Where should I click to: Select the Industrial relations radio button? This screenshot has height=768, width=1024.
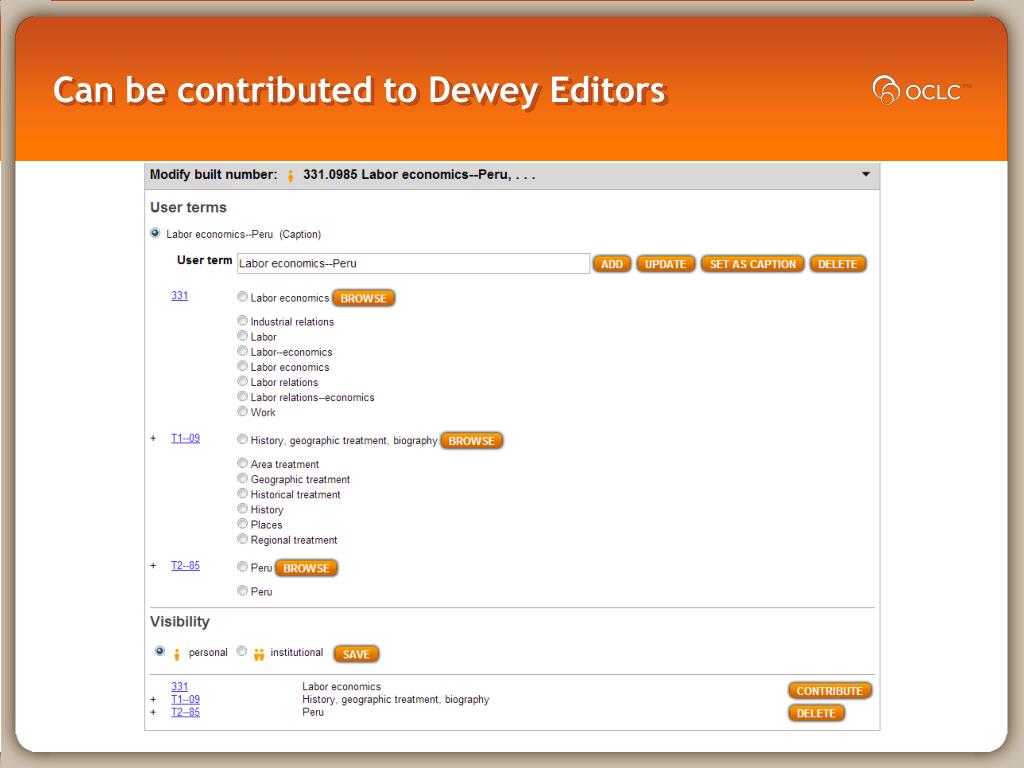coord(242,321)
